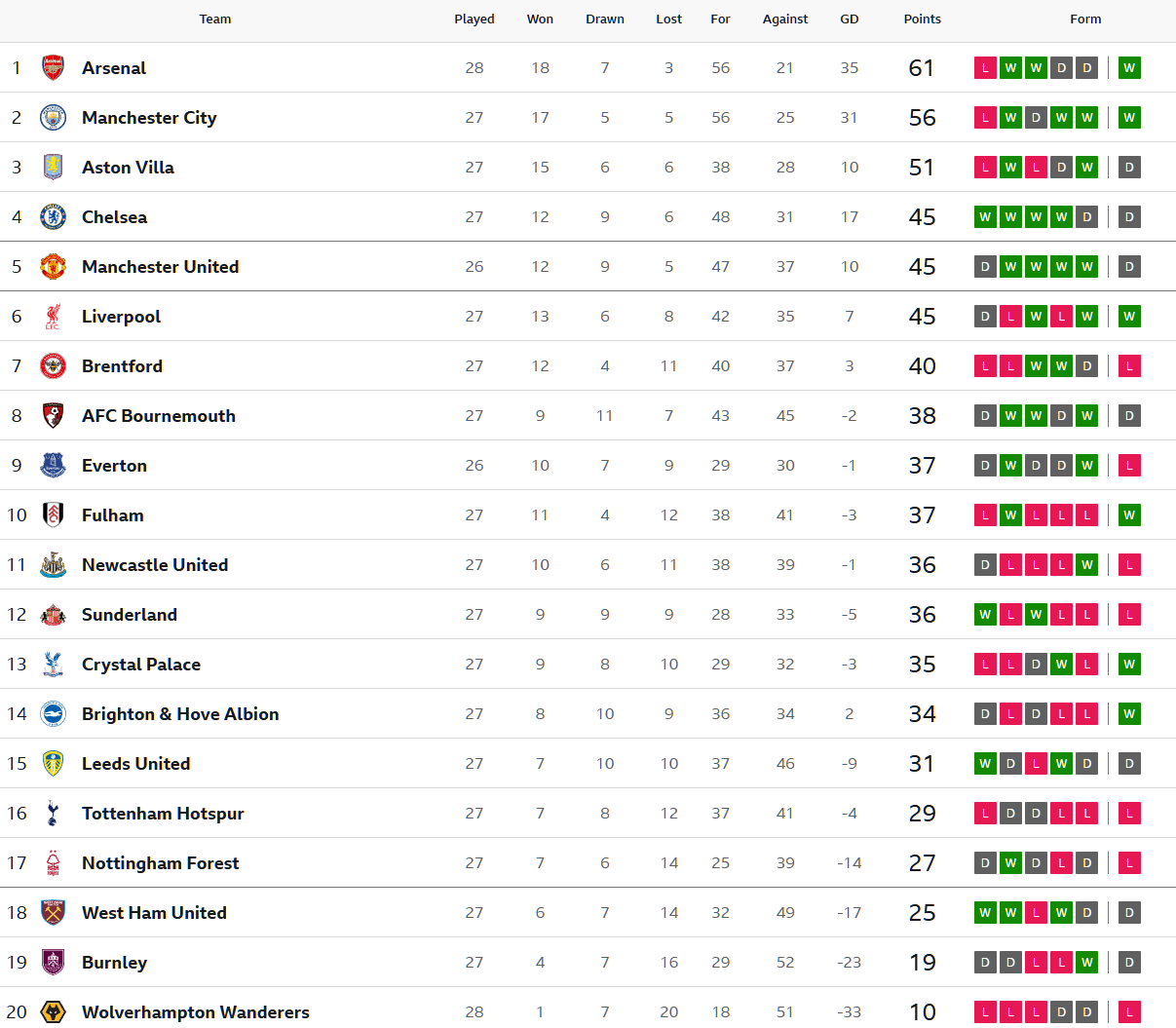Click the Form column header
The width and height of the screenshot is (1176, 1028).
(1085, 19)
